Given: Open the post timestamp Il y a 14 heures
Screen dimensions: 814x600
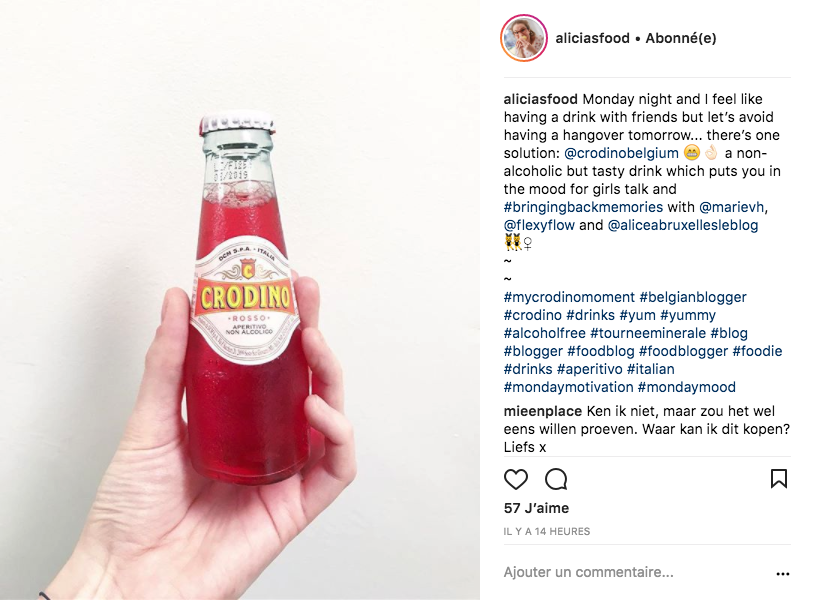Looking at the screenshot, I should 547,531.
